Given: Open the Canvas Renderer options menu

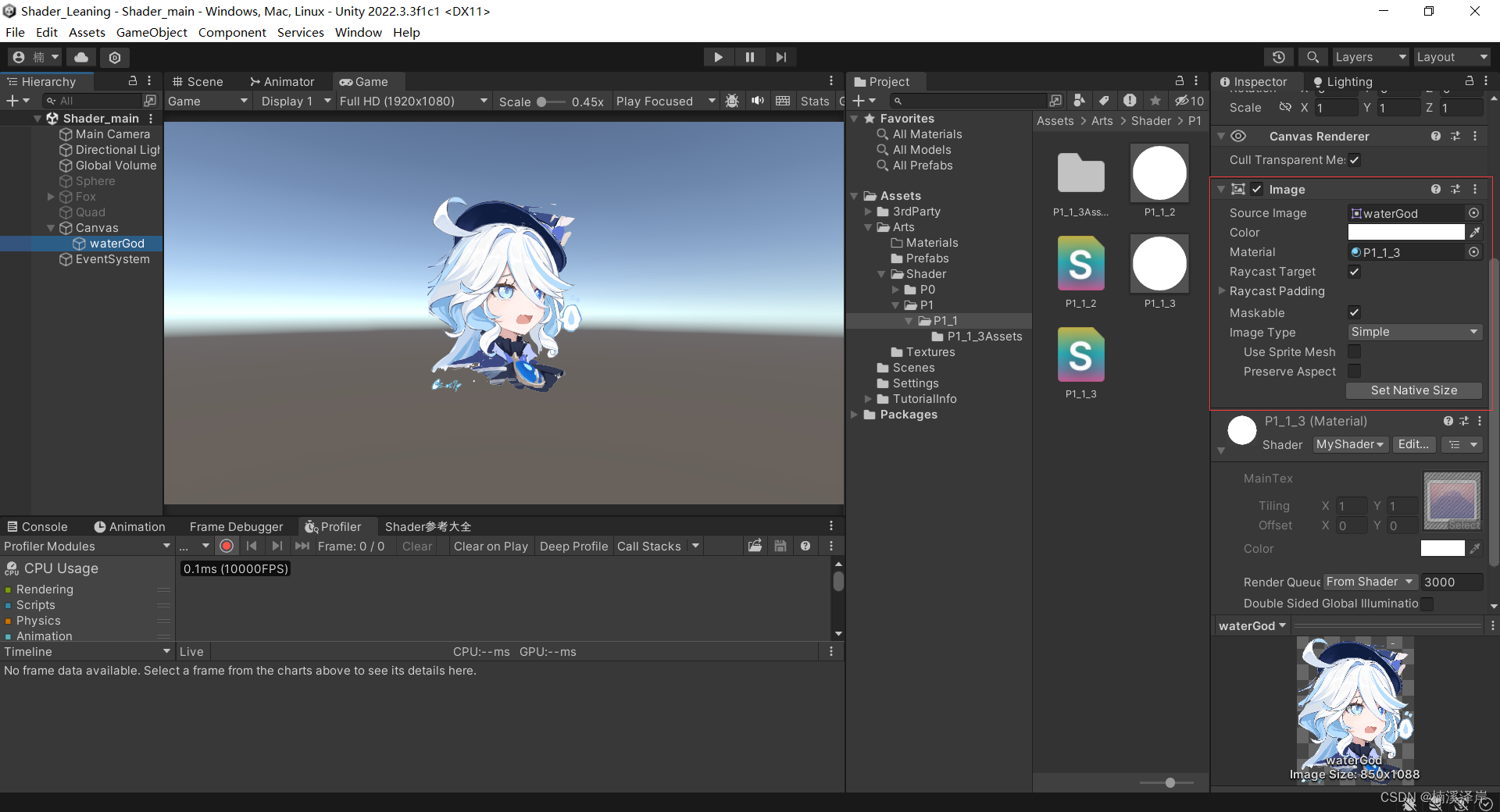Looking at the screenshot, I should pos(1475,136).
